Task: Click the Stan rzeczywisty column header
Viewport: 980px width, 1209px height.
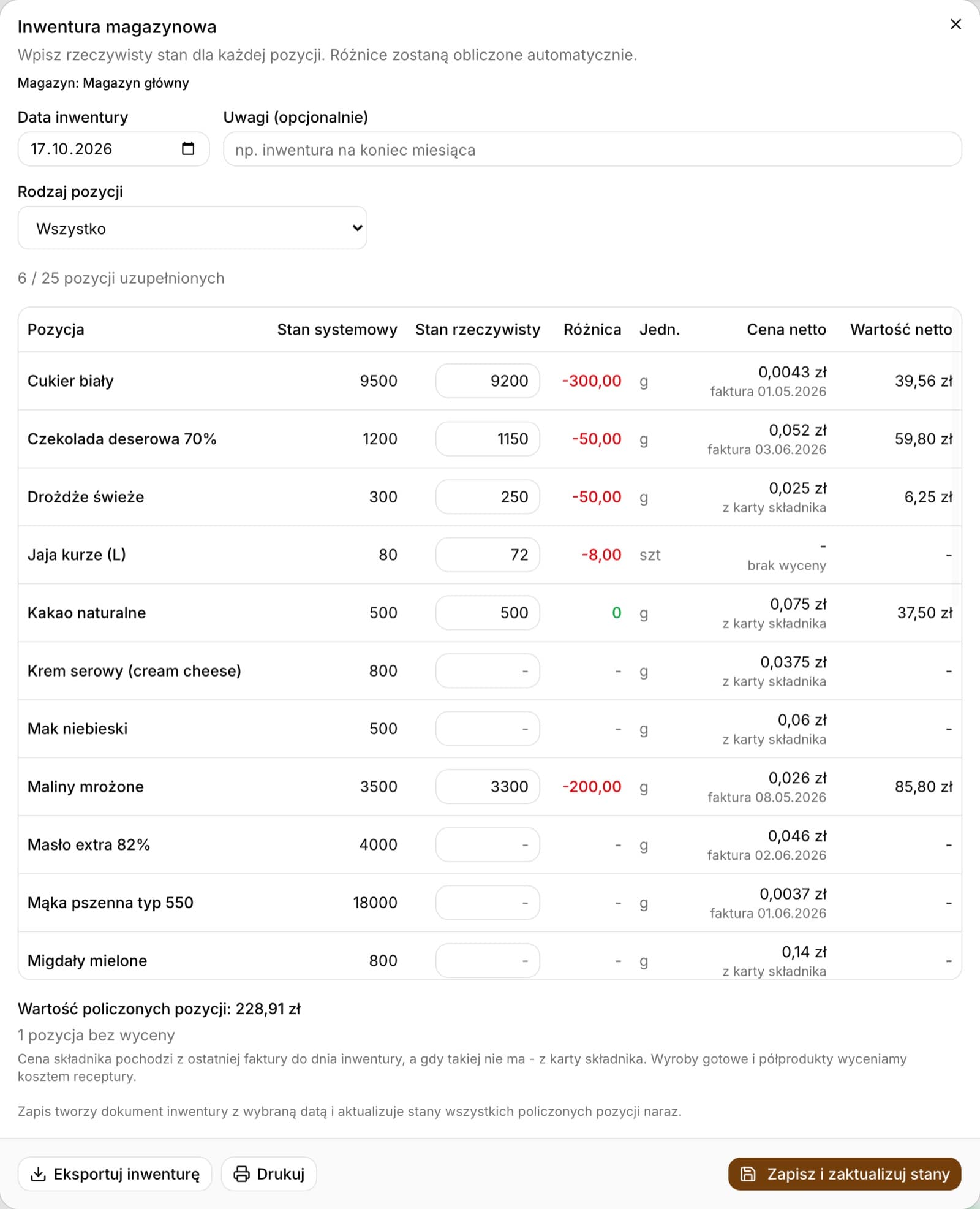Action: point(478,330)
